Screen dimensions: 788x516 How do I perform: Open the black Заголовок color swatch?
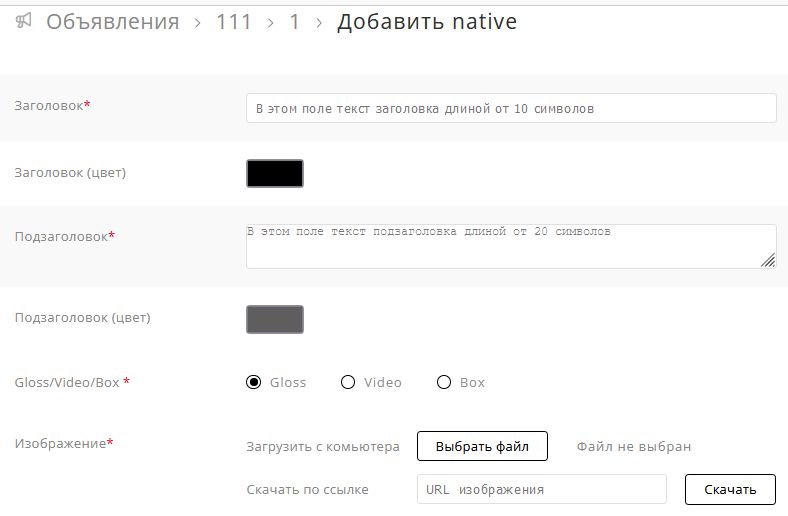[275, 173]
